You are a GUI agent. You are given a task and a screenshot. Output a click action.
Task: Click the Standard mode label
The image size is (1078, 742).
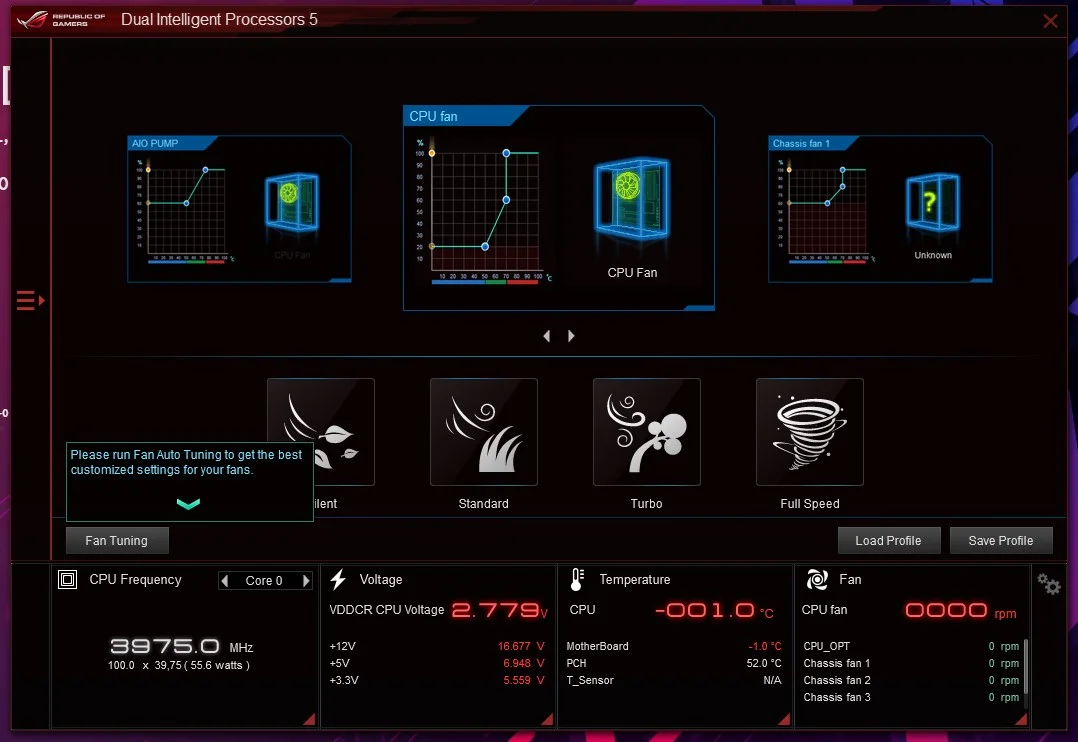click(x=483, y=503)
